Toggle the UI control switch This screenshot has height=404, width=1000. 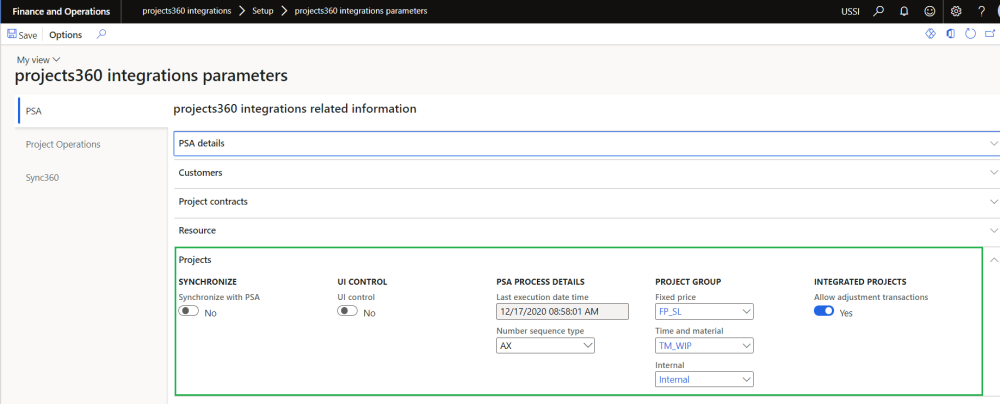pos(348,312)
